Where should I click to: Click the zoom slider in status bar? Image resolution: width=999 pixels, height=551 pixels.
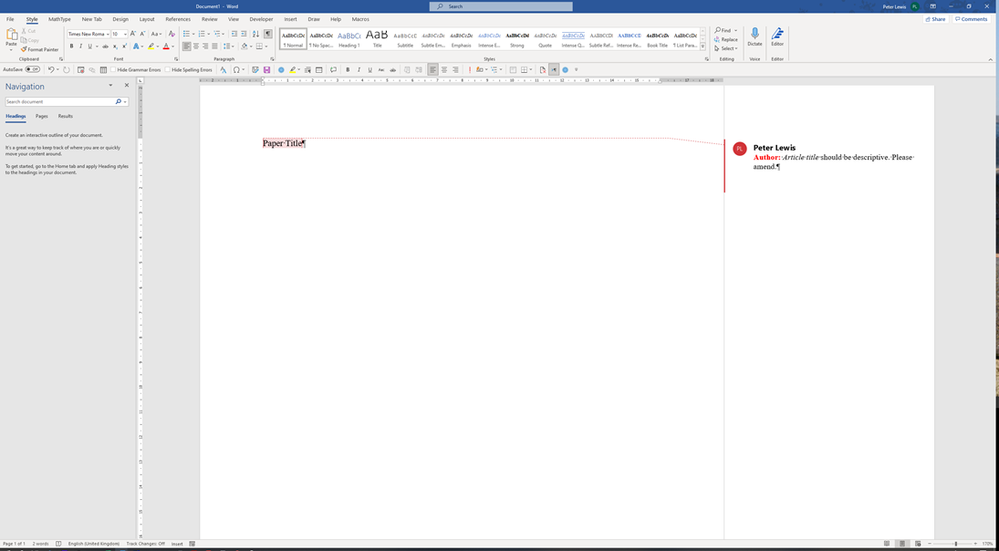point(955,544)
